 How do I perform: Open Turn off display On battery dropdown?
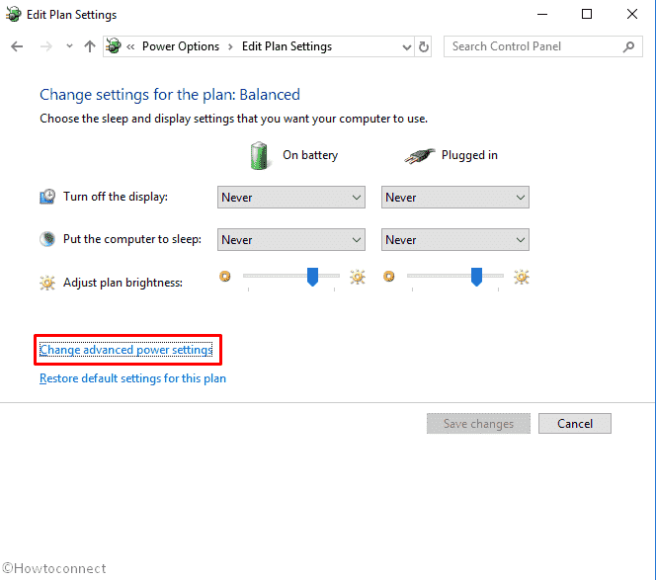click(291, 198)
